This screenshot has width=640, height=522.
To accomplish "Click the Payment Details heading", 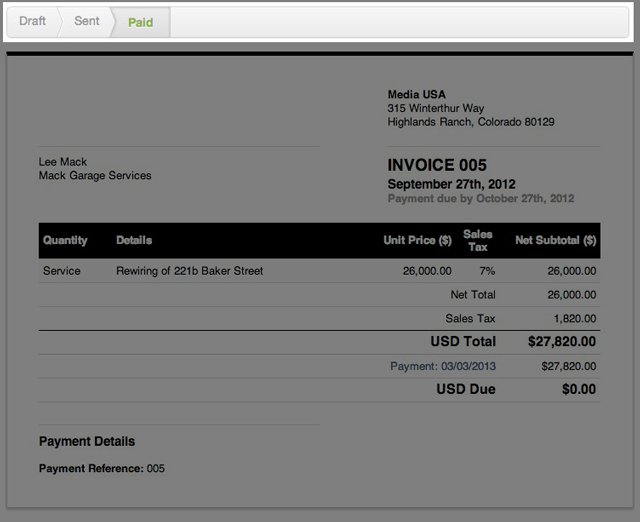I will [x=87, y=441].
